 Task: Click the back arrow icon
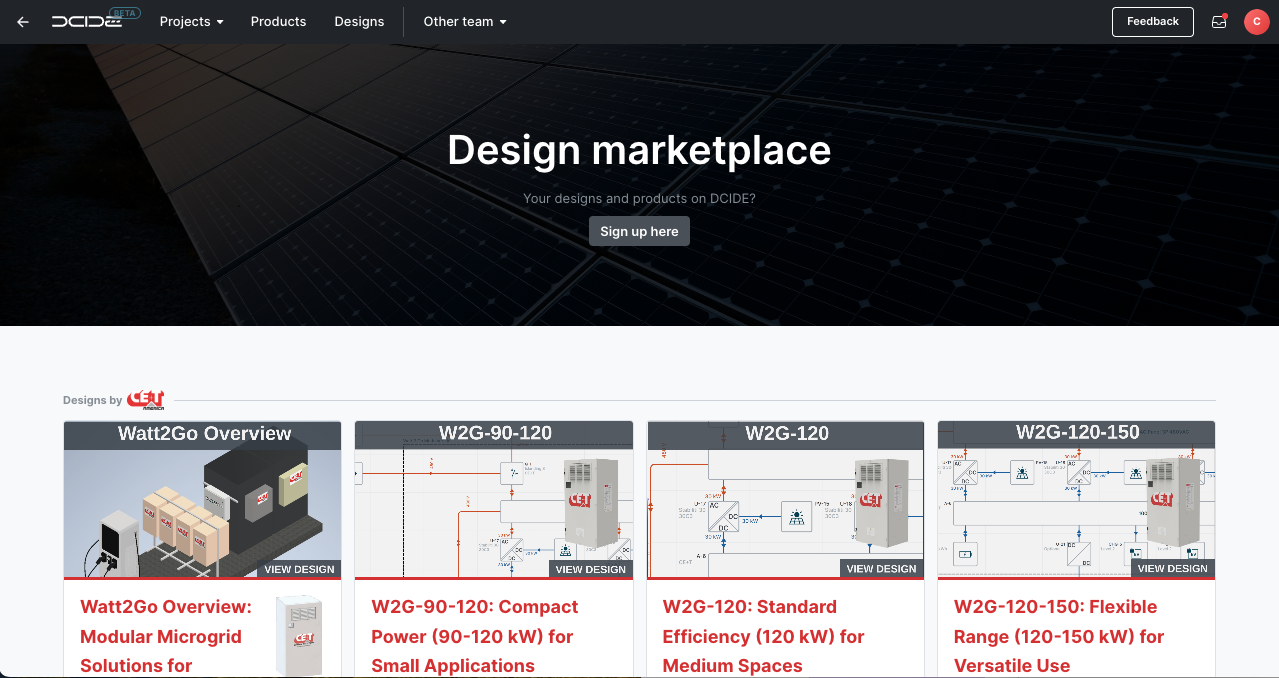coord(23,22)
